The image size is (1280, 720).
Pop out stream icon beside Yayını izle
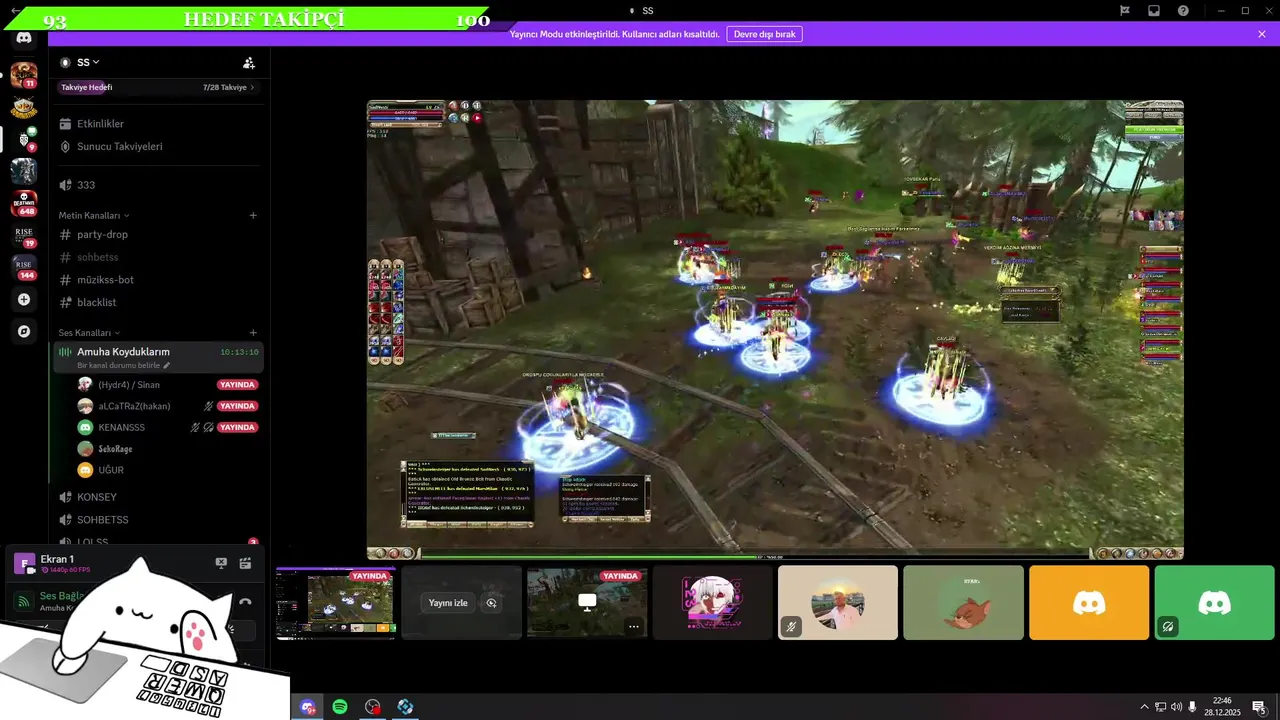point(491,603)
